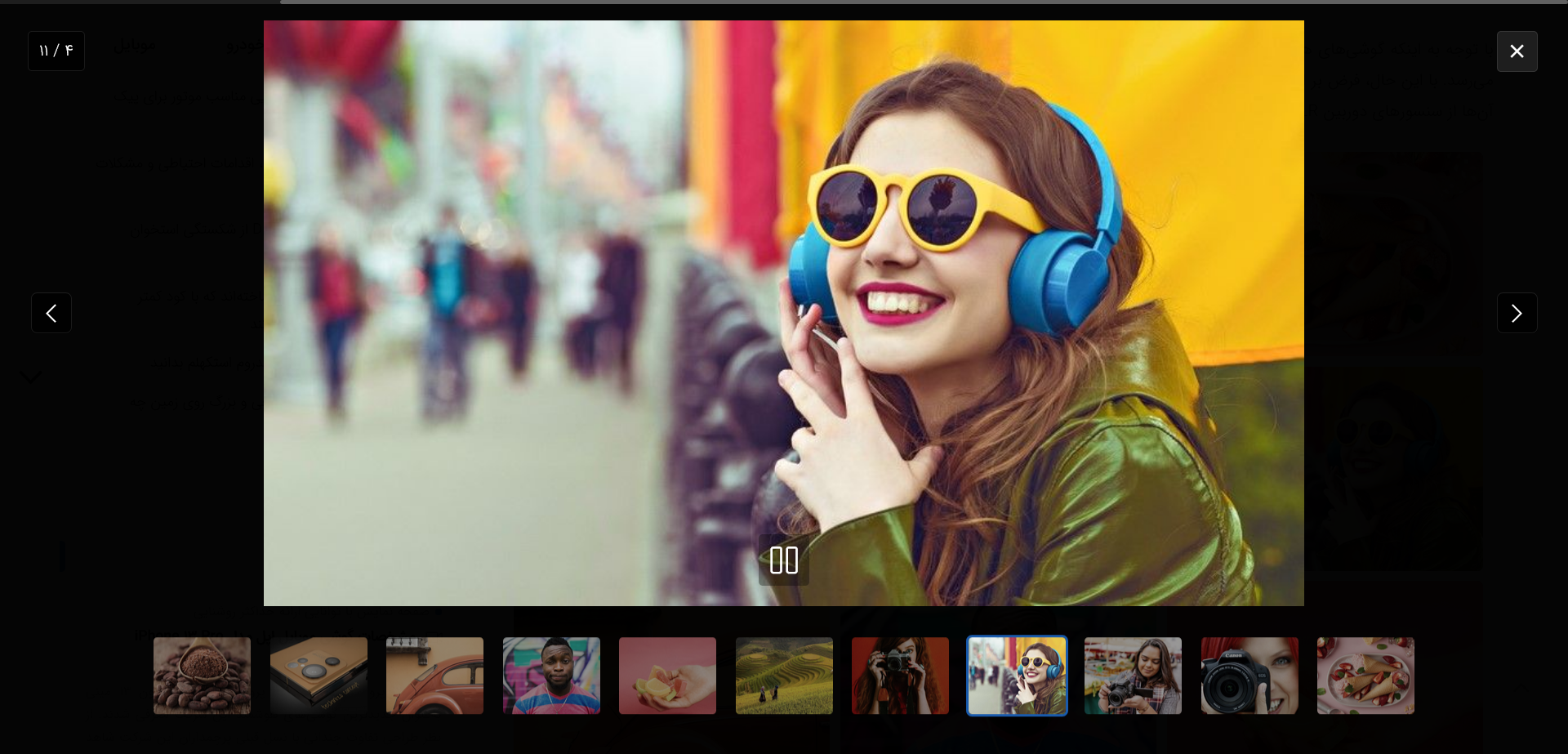View the man with graffiti wall thumbnail
Screen dimensions: 1568x754
[x=551, y=676]
